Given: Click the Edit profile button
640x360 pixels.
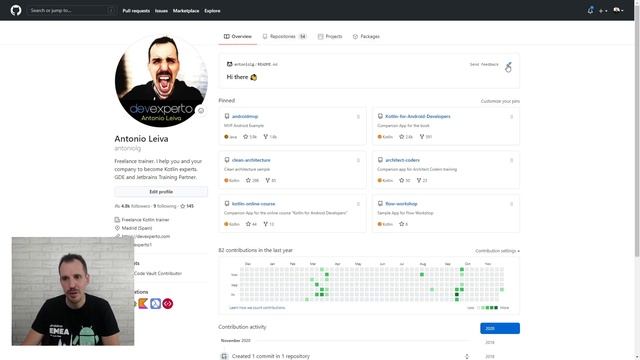Looking at the screenshot, I should tap(161, 192).
